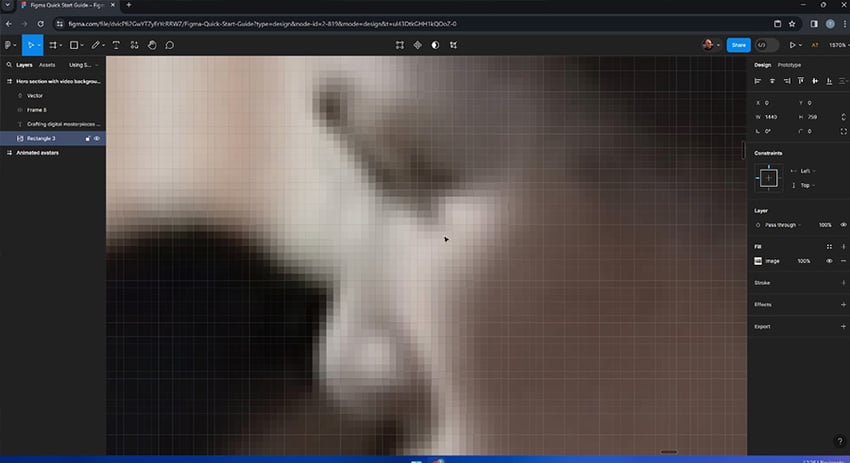This screenshot has width=850, height=463.
Task: Select the Frame tool
Action: (x=53, y=46)
